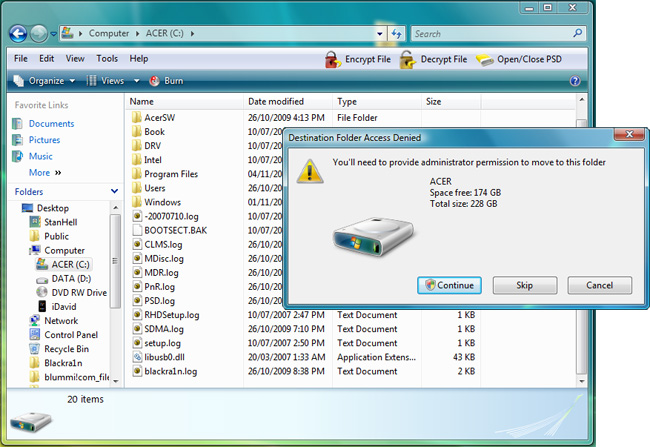Screen dimensions: 650x447
Task: Select the Users folder name
Action: point(155,188)
